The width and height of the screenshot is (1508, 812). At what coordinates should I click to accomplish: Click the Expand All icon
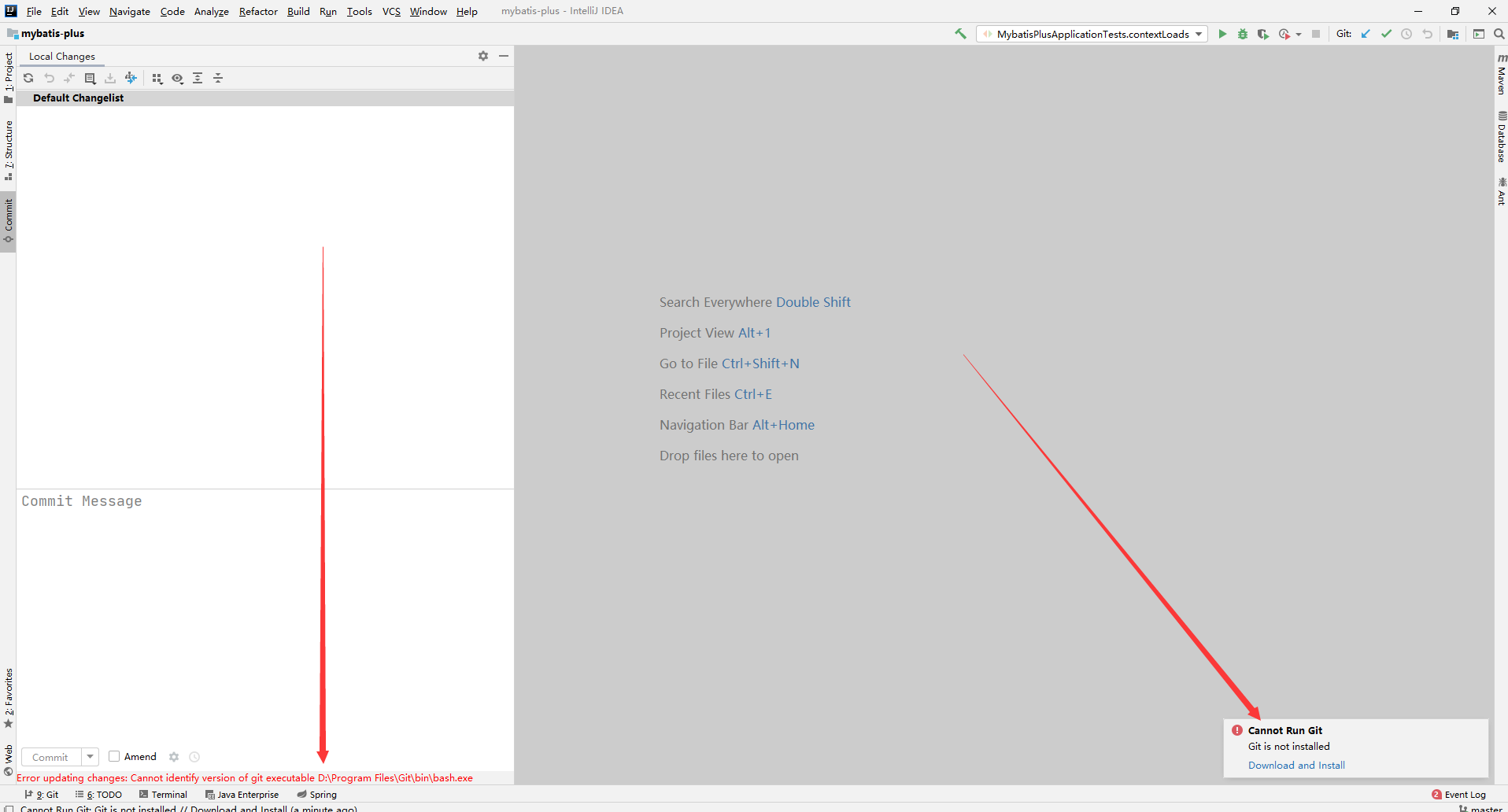(198, 78)
